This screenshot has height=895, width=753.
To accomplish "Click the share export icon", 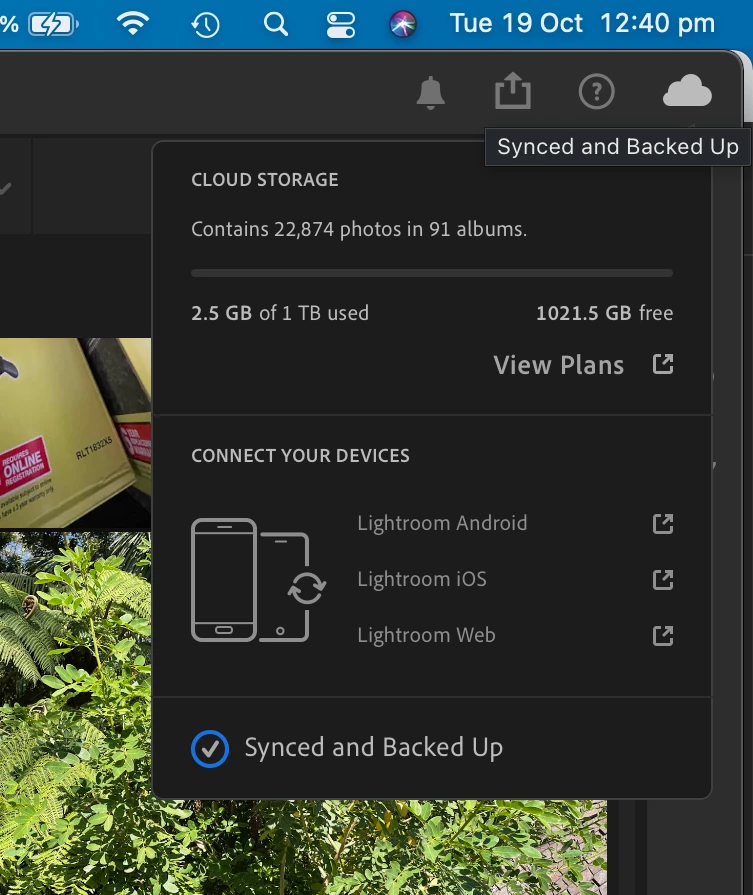I will click(513, 90).
